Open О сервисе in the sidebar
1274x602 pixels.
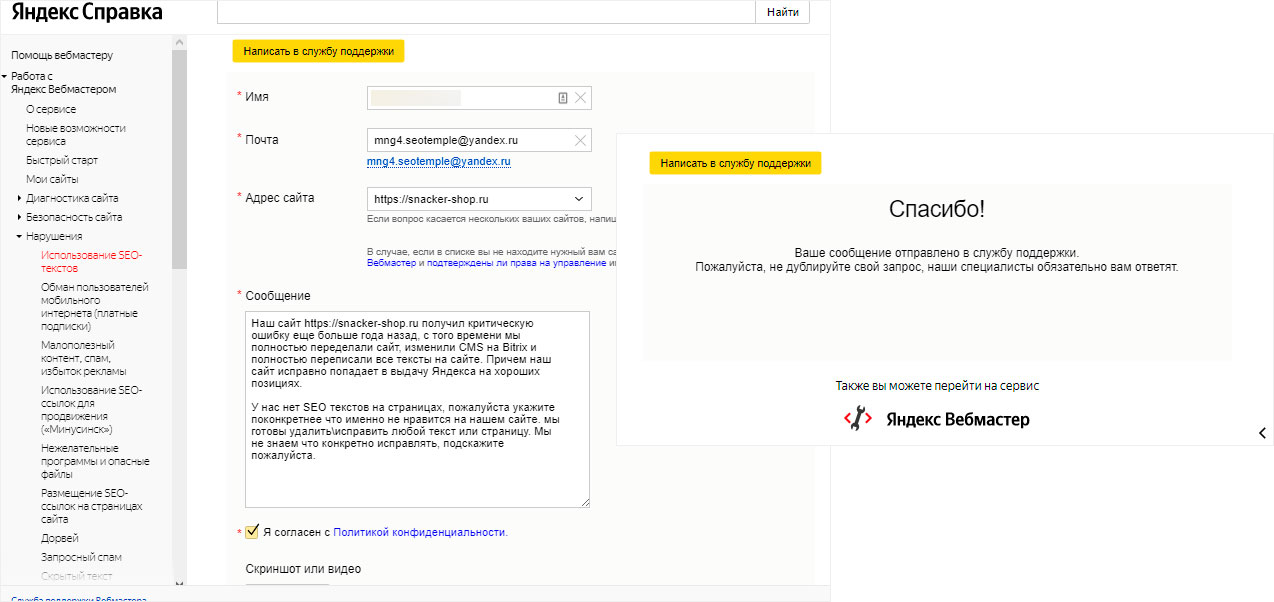point(51,109)
